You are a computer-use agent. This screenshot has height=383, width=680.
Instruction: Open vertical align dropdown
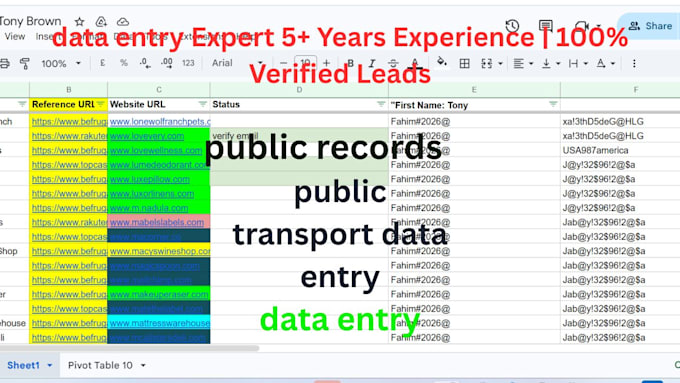[x=551, y=64]
